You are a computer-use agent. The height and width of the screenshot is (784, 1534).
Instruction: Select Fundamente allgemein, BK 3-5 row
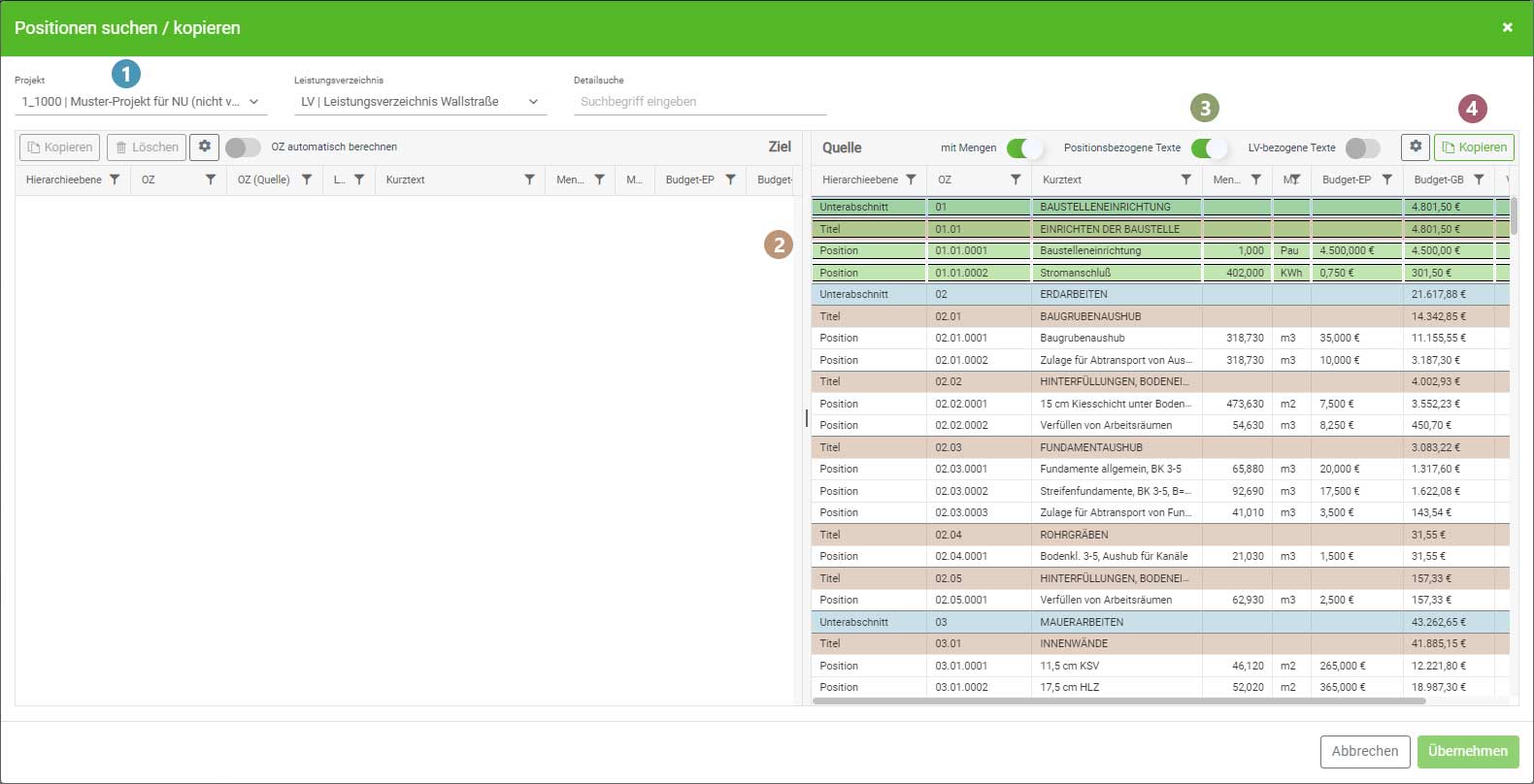(1160, 469)
